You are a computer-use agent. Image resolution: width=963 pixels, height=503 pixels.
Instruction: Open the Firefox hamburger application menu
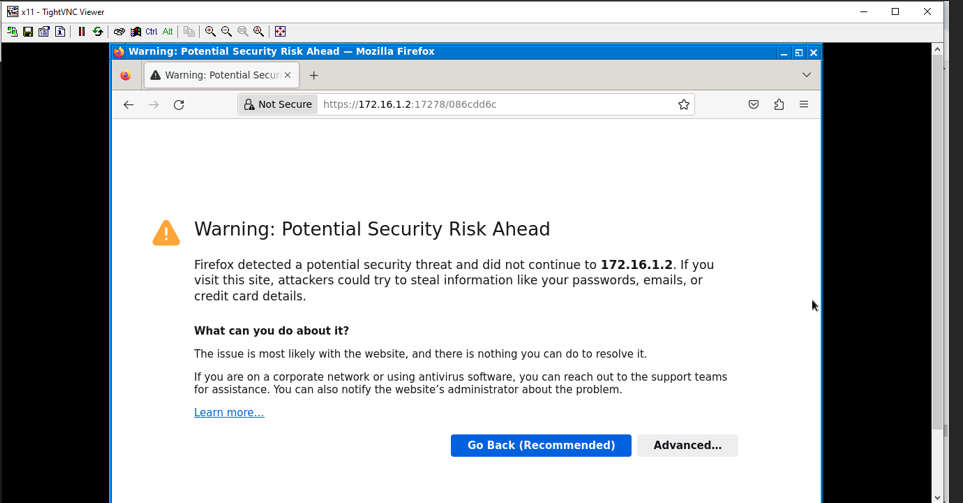pyautogui.click(x=803, y=104)
